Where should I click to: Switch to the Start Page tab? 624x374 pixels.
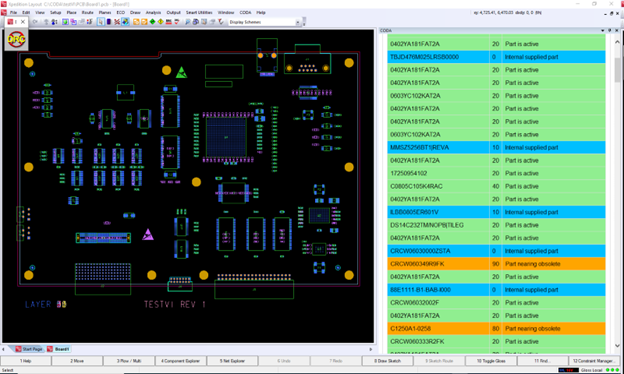click(x=29, y=349)
